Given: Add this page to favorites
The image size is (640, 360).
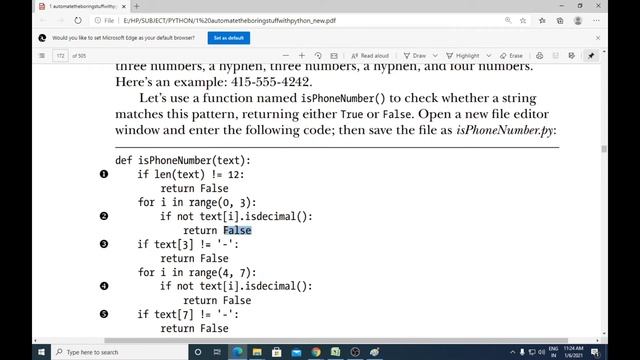Looking at the screenshot, I should [x=523, y=20].
